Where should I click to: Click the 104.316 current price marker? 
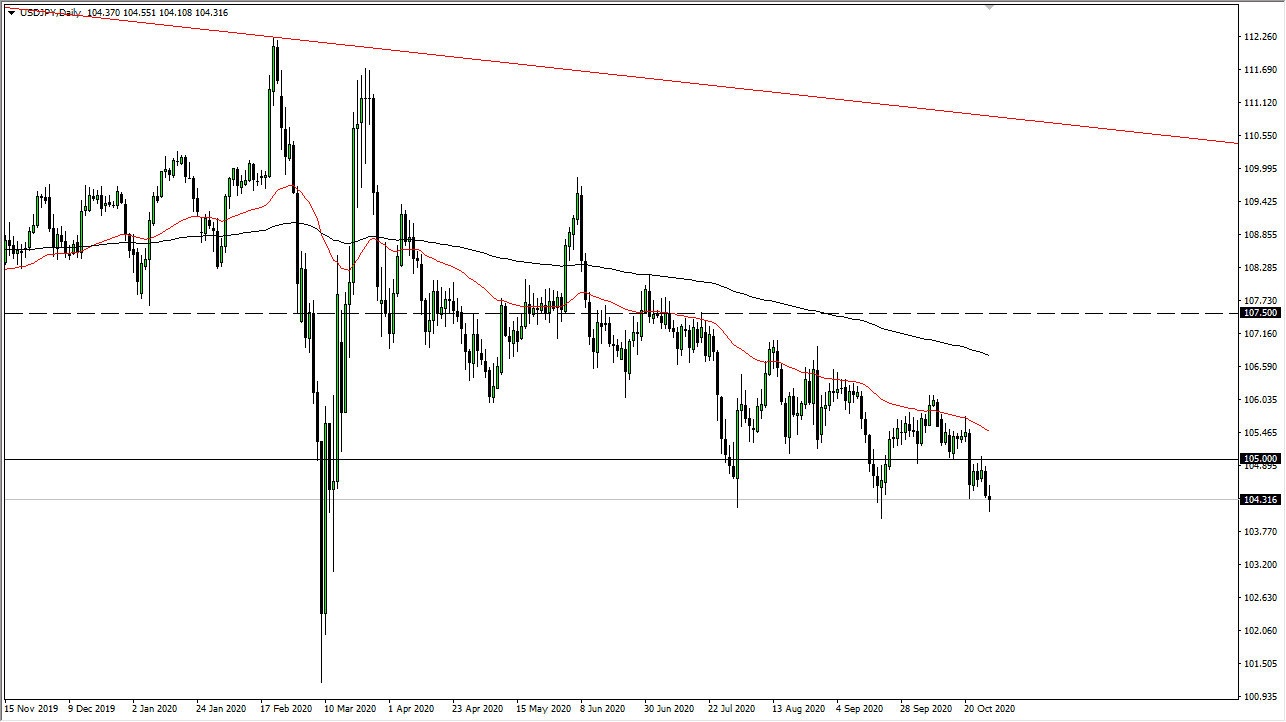click(x=1258, y=500)
